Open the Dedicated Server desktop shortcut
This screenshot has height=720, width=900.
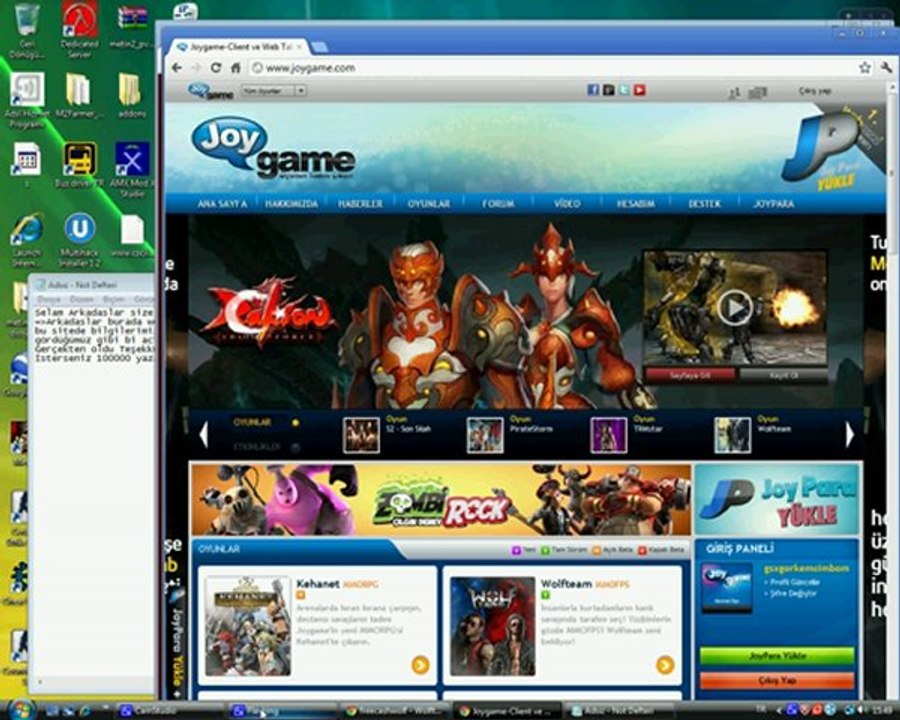click(x=79, y=30)
